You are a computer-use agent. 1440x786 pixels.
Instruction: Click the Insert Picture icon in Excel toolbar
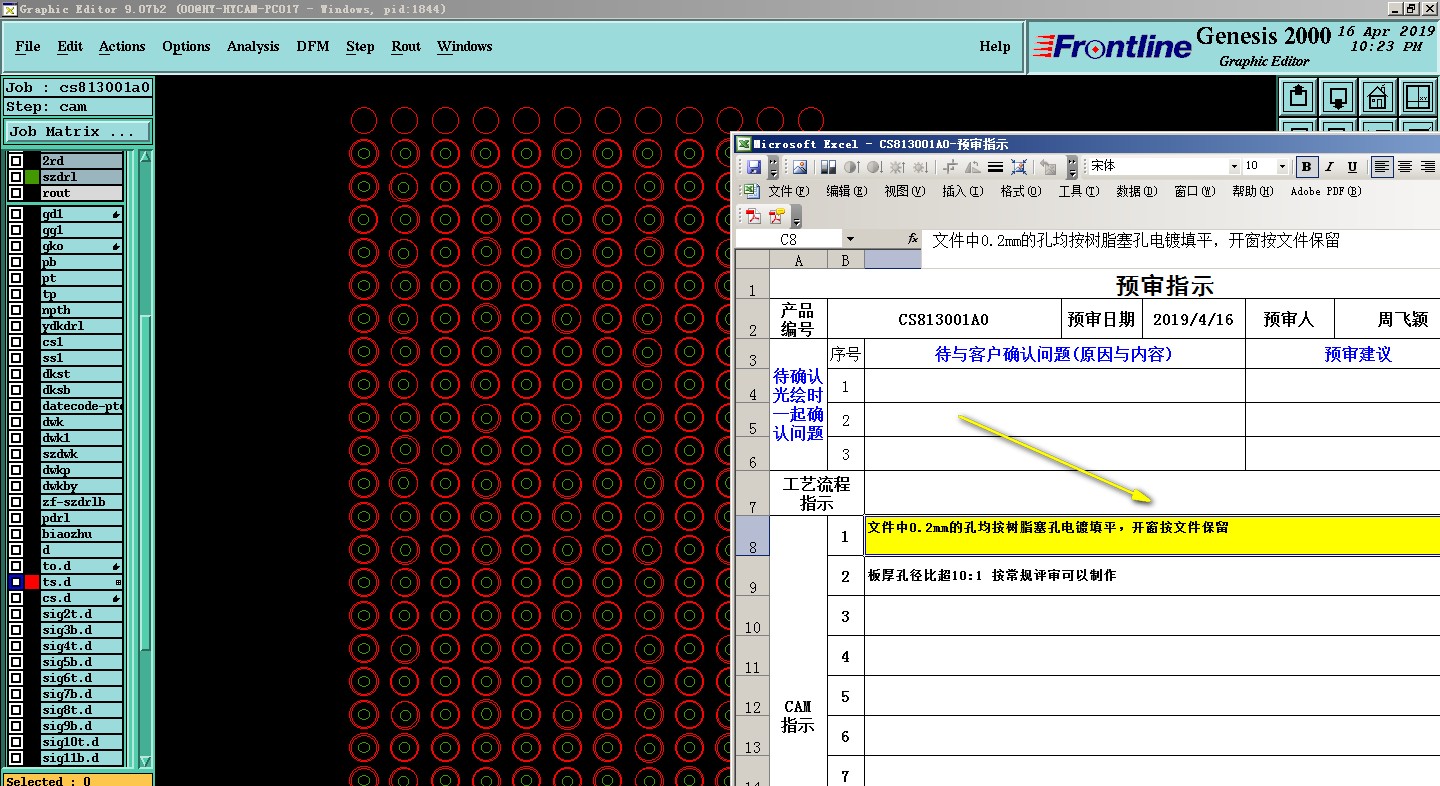point(800,166)
